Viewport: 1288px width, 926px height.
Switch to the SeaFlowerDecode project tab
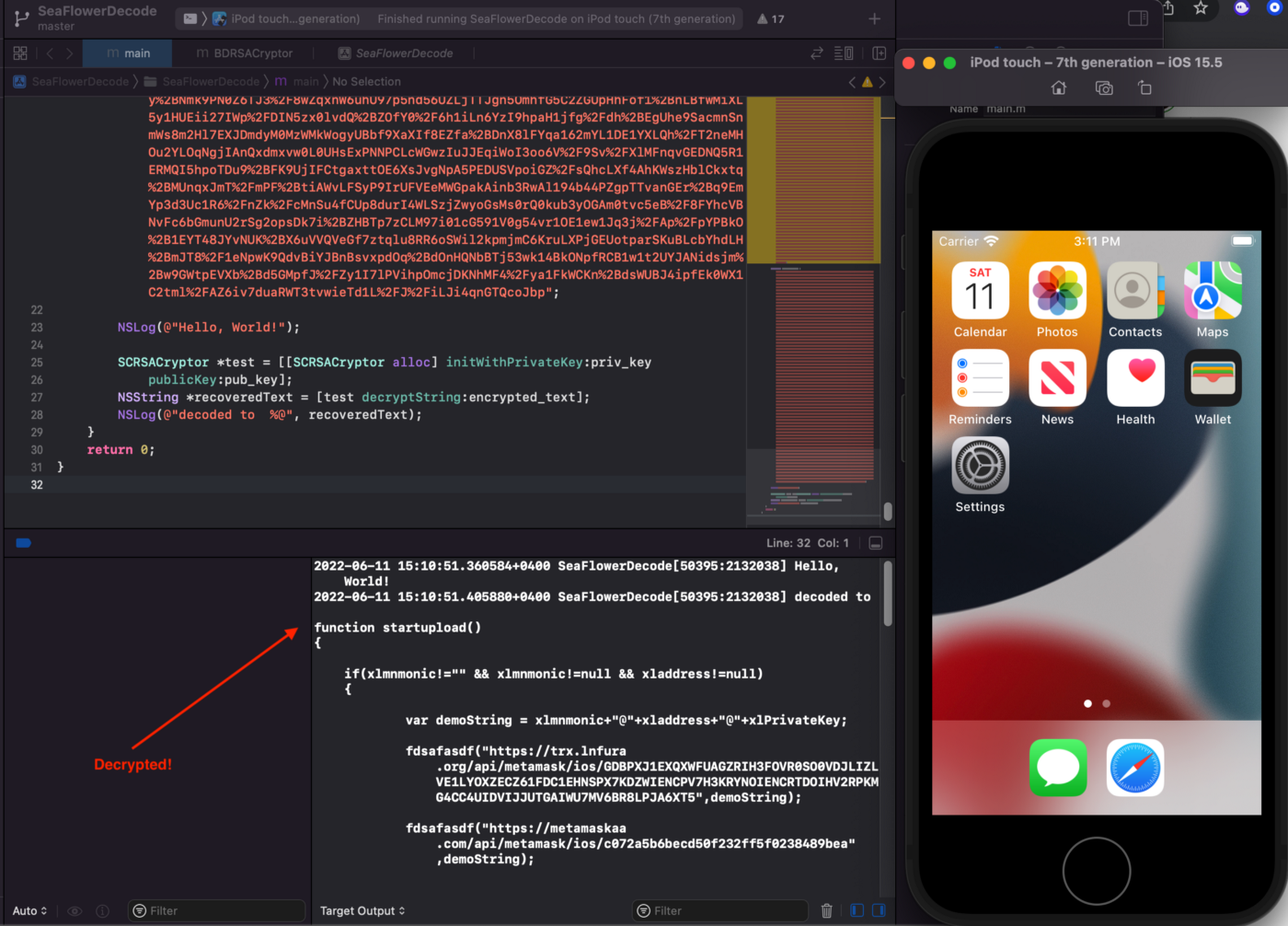coord(396,53)
